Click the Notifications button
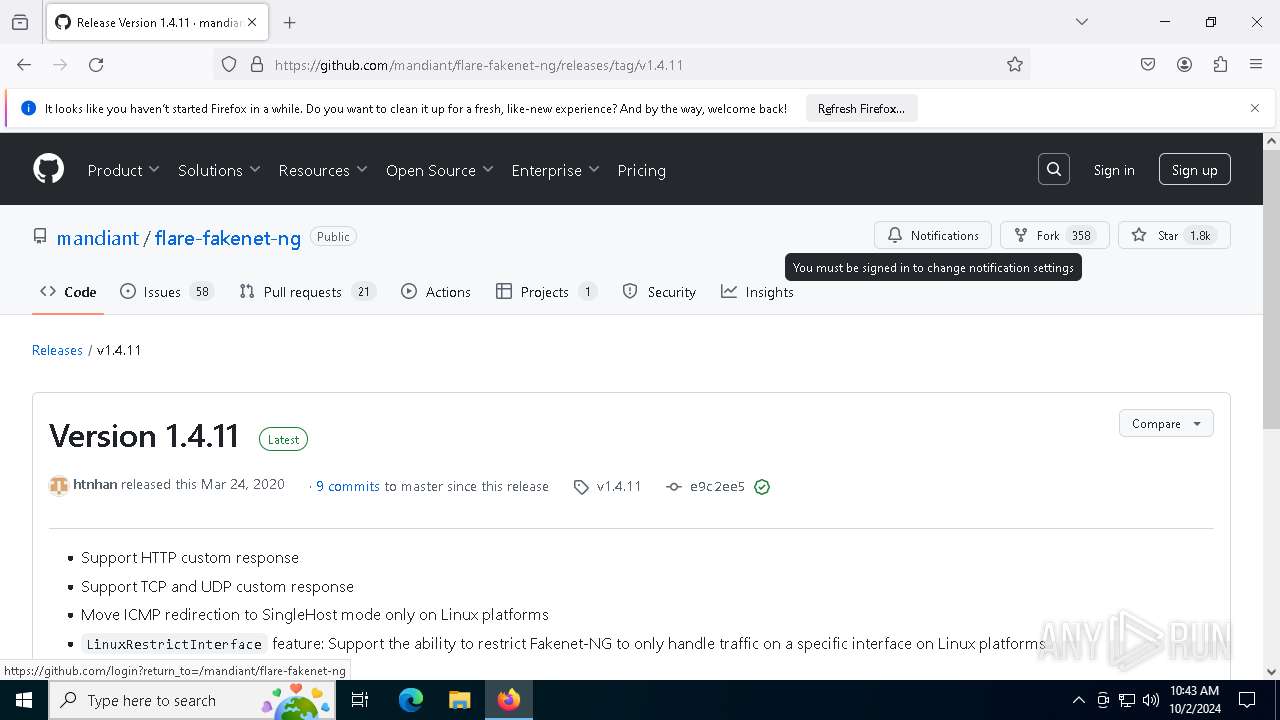1280x720 pixels. (933, 235)
